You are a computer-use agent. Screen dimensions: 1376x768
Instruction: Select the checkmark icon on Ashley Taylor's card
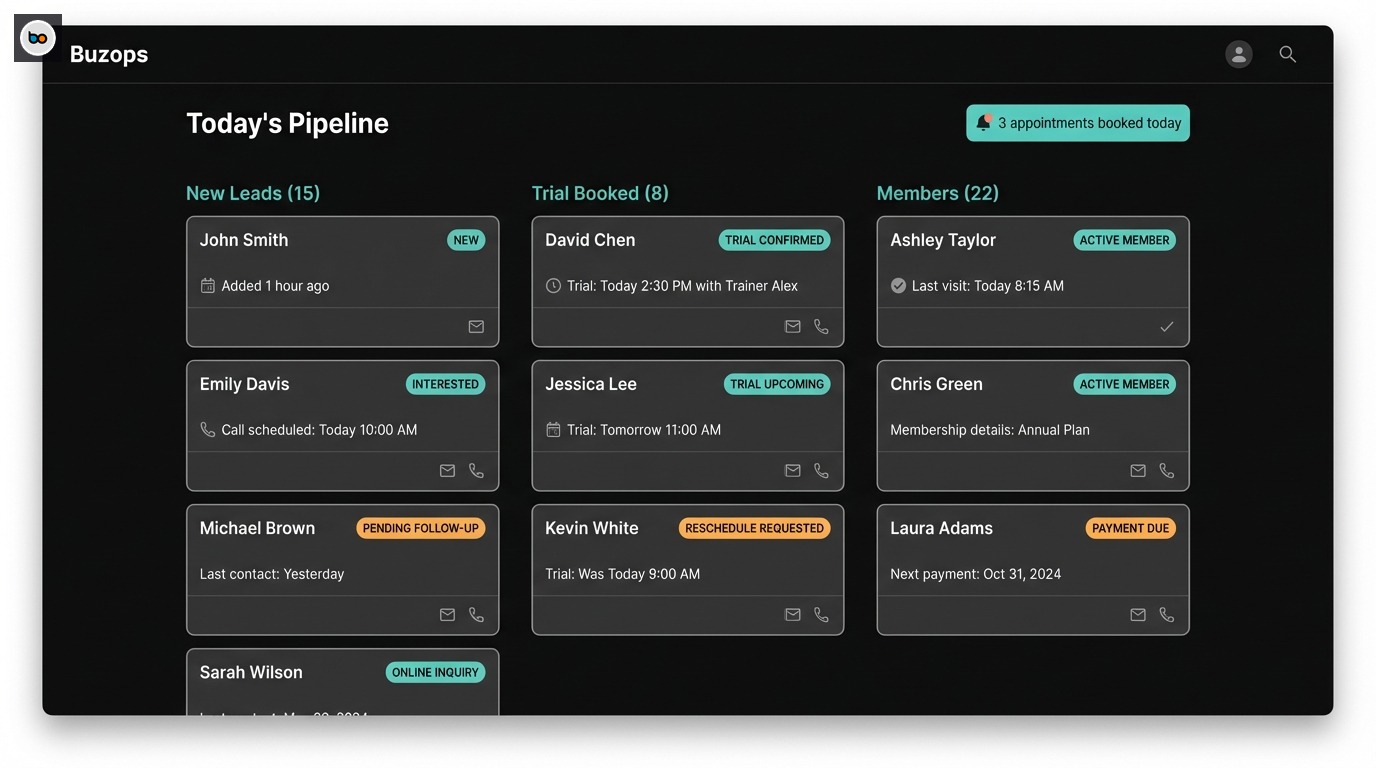click(x=1166, y=326)
